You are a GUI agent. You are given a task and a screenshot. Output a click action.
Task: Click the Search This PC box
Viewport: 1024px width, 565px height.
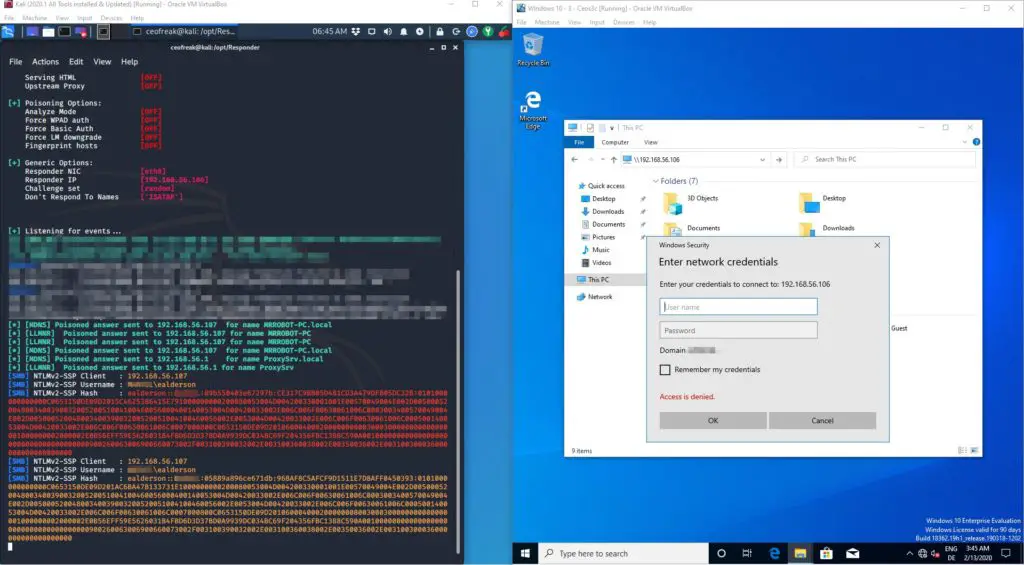pyautogui.click(x=884, y=159)
